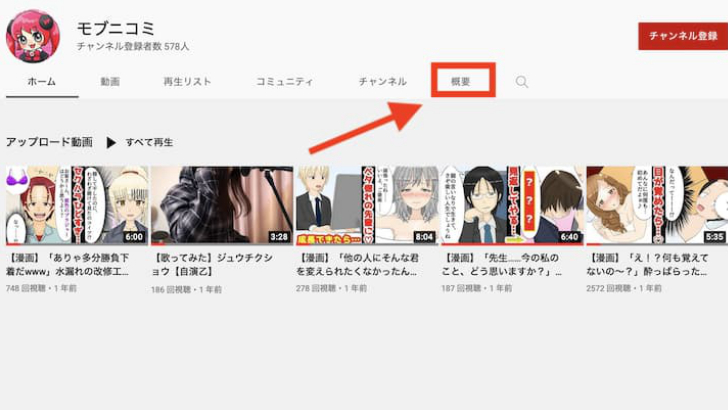
Task: Click title 「え!?何も覚えてないの〜?」
Action: pyautogui.click(x=647, y=265)
